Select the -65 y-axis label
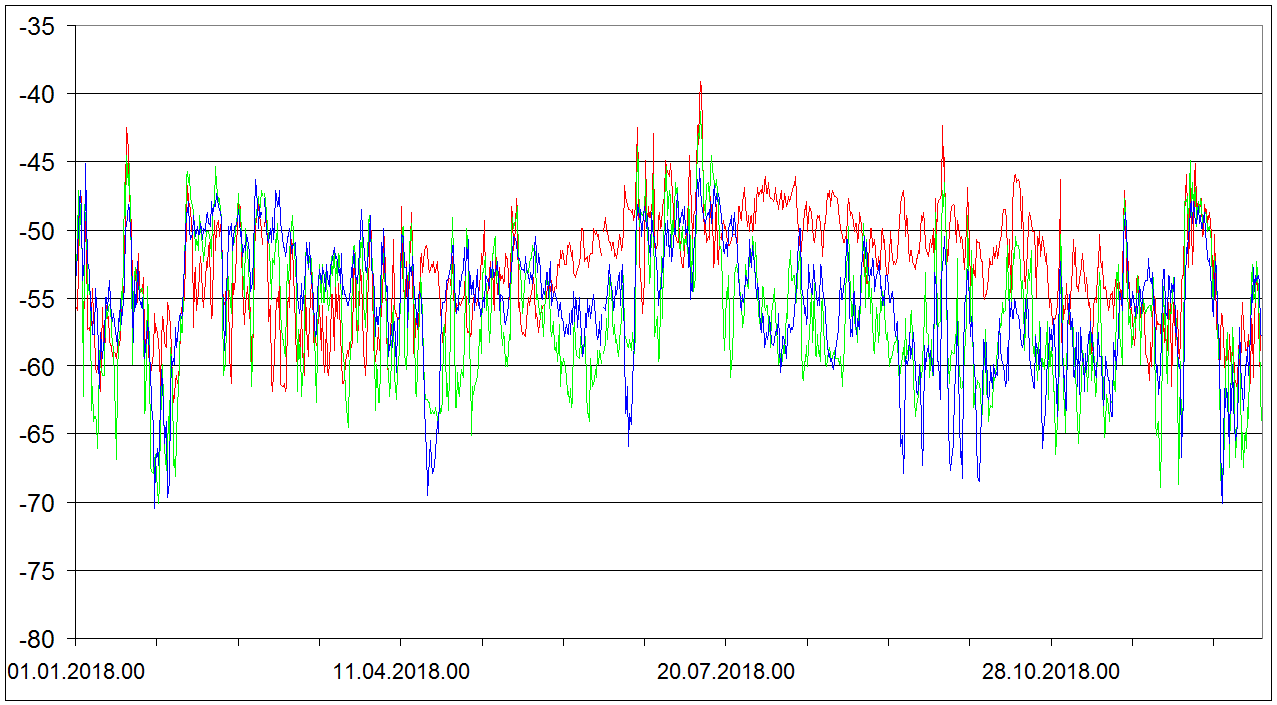Image resolution: width=1277 pixels, height=705 pixels. 39,434
